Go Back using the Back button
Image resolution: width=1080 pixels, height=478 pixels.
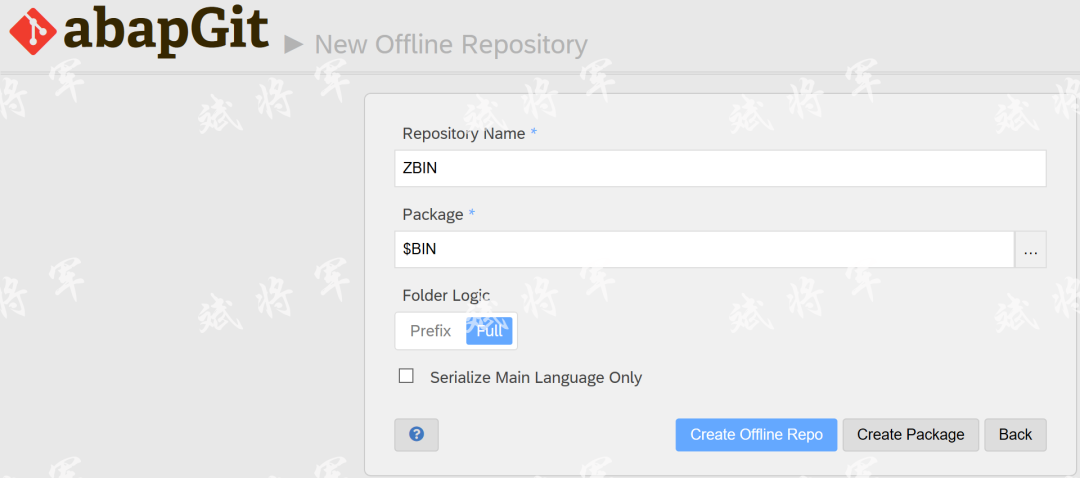tap(1015, 435)
